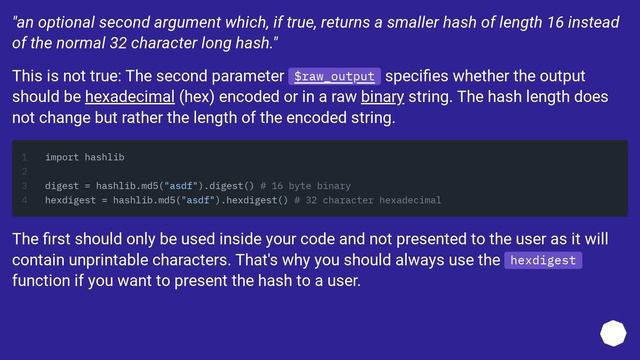Click the import hashlib code line
640x360 pixels.
[x=84, y=157]
